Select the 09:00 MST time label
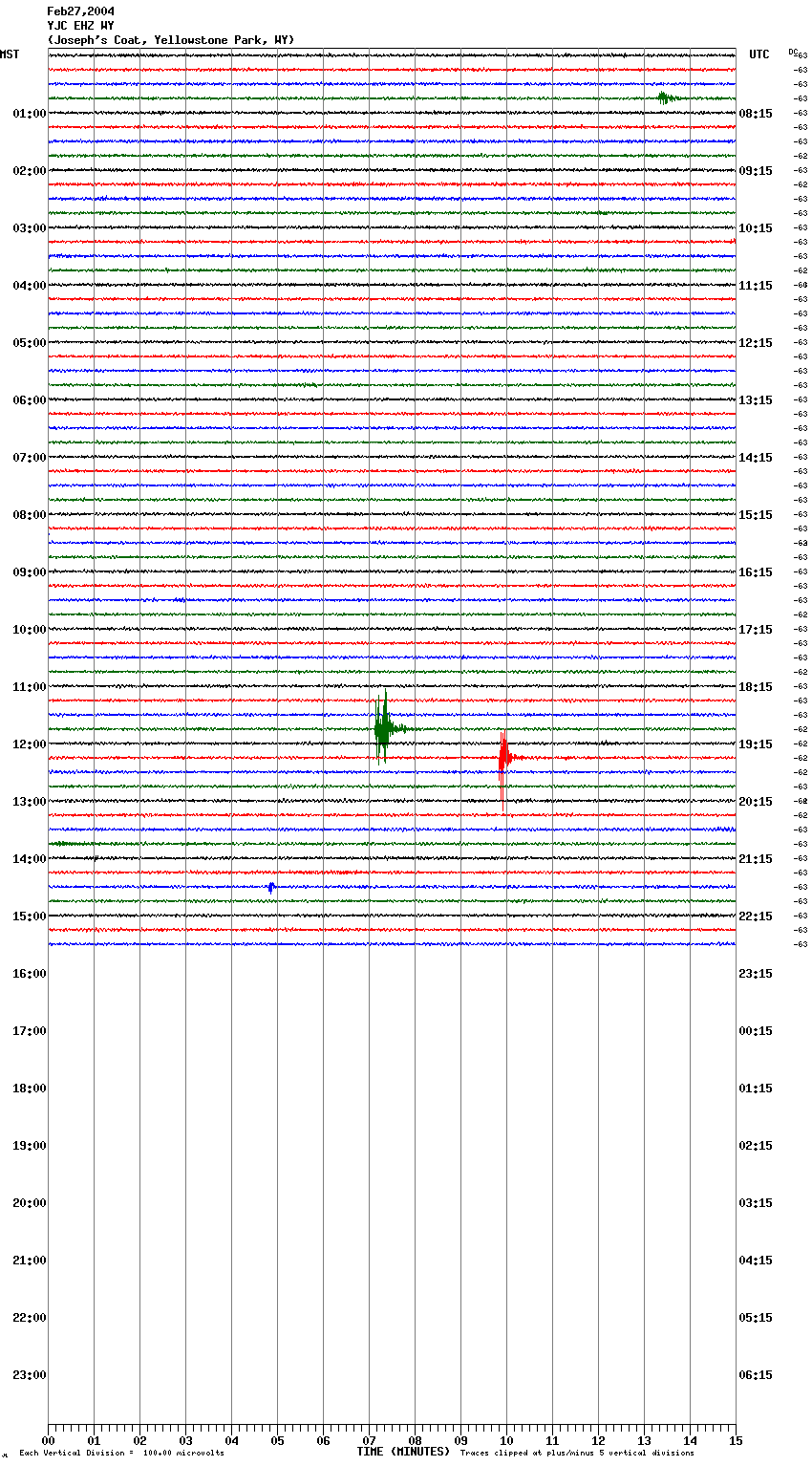This screenshot has width=812, height=1466. [x=30, y=572]
